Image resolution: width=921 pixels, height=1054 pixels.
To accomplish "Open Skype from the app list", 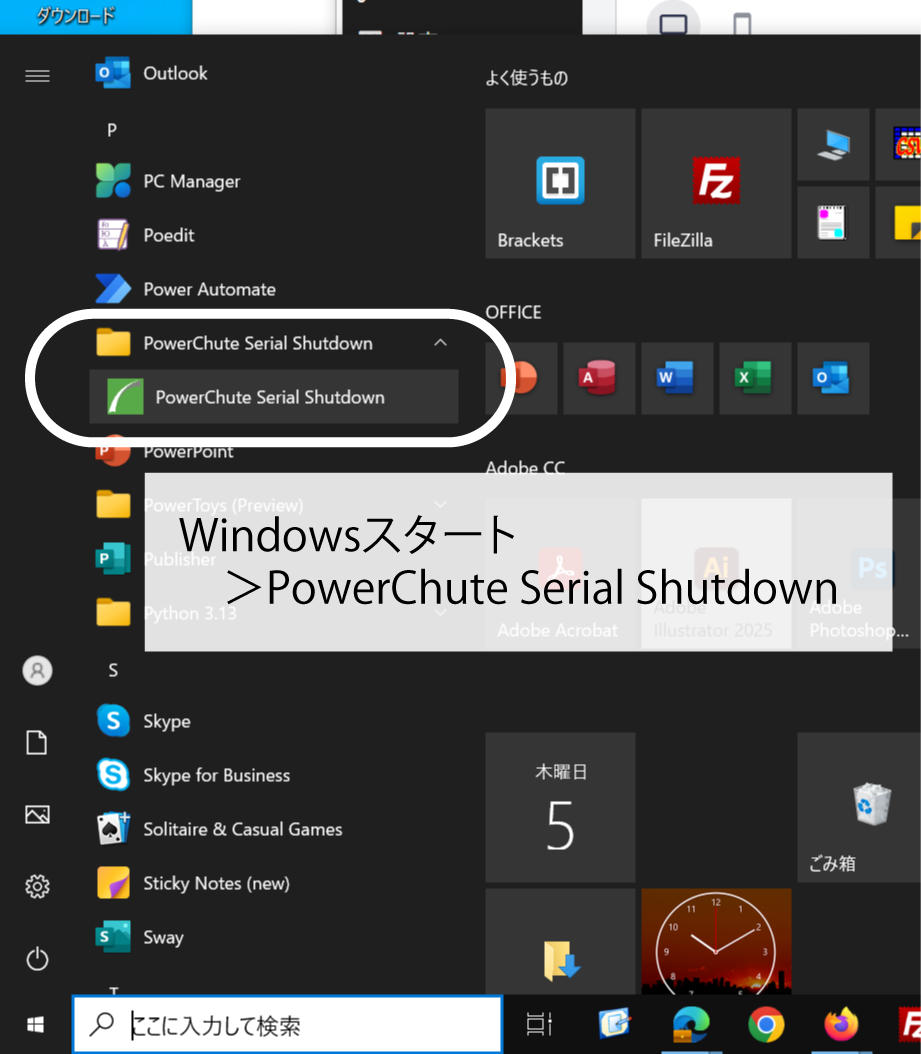I will tap(272, 721).
